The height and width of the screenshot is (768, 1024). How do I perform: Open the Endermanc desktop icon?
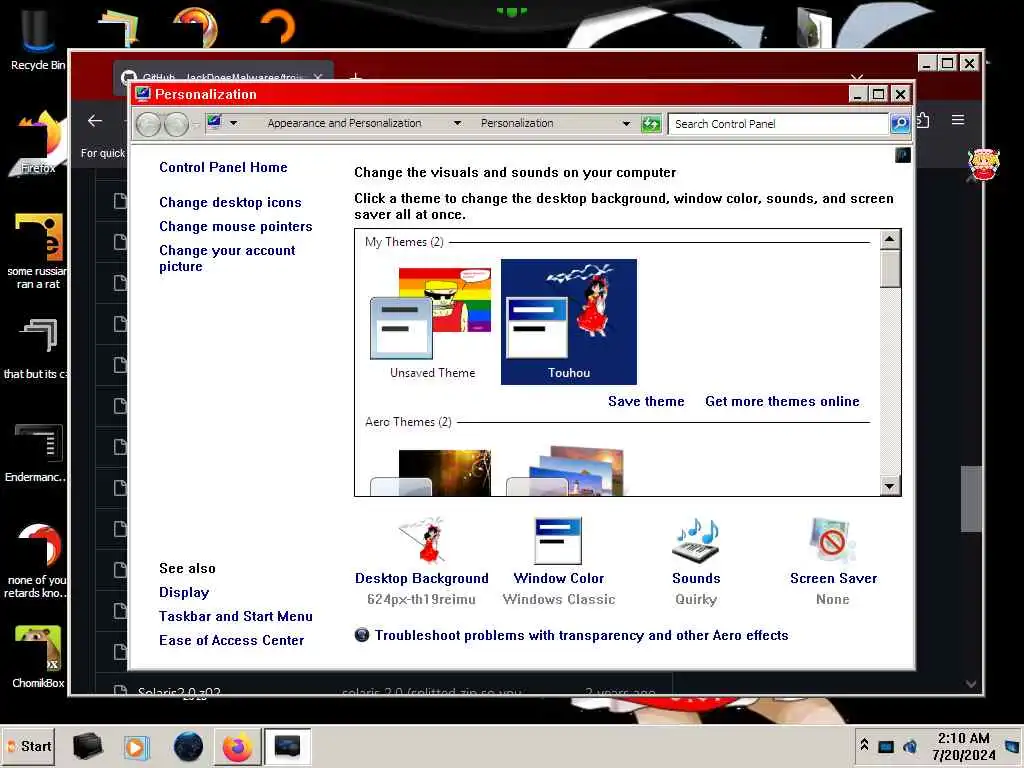click(x=35, y=452)
